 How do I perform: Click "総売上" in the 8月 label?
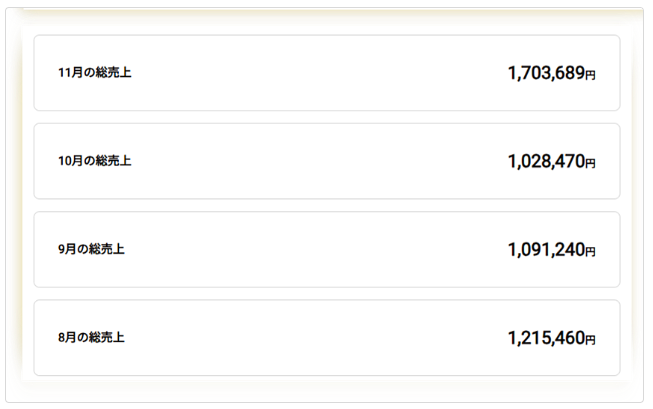pos(107,337)
